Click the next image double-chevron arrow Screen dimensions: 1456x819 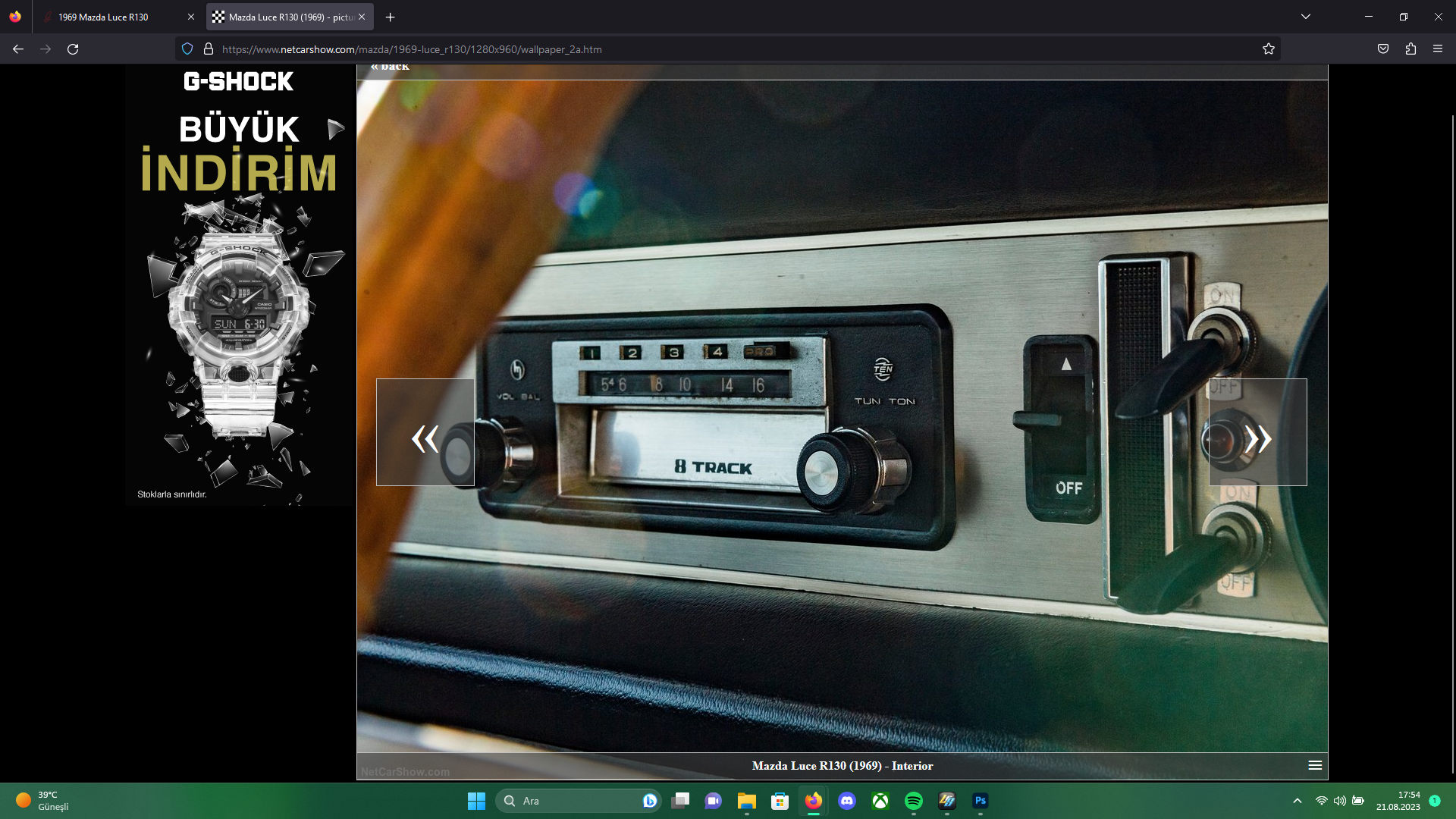pyautogui.click(x=1257, y=438)
